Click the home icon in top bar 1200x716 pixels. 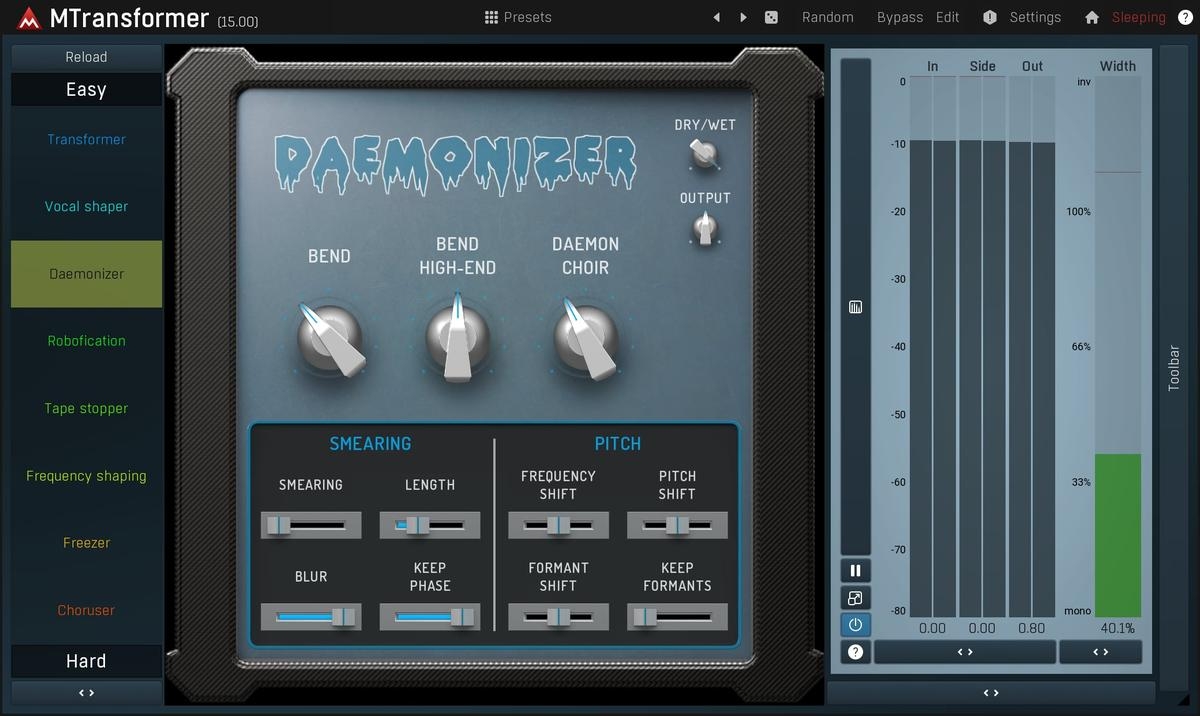(x=1092, y=17)
